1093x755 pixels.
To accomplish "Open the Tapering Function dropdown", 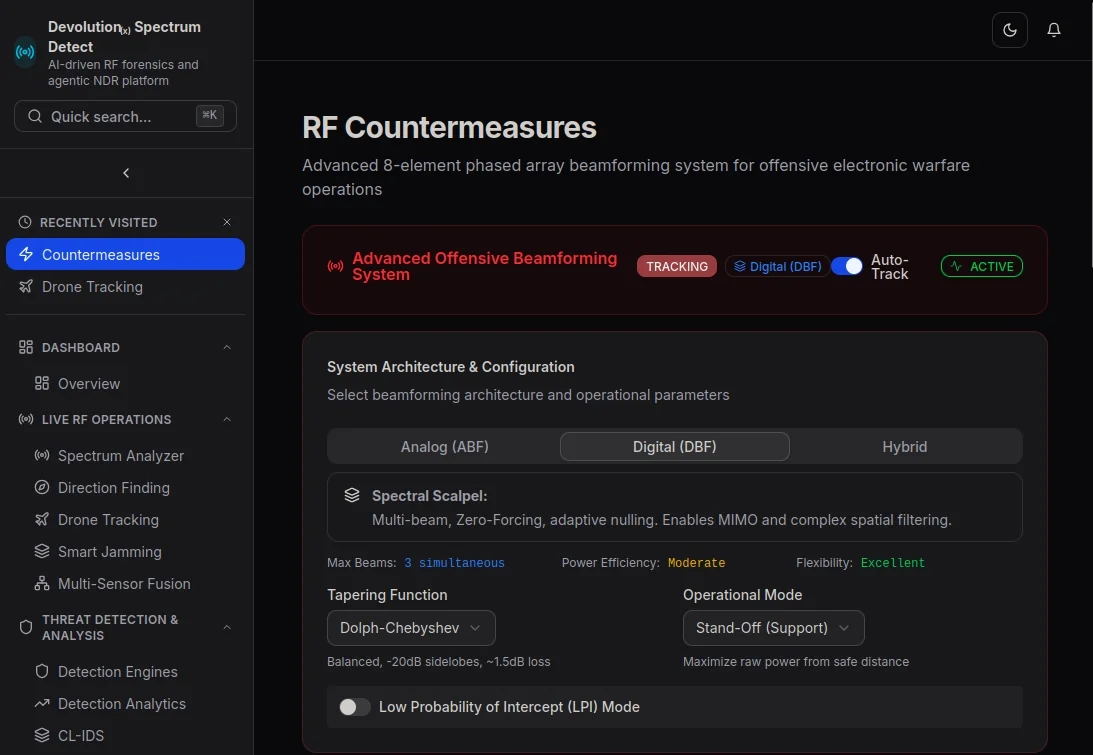I will (x=410, y=628).
